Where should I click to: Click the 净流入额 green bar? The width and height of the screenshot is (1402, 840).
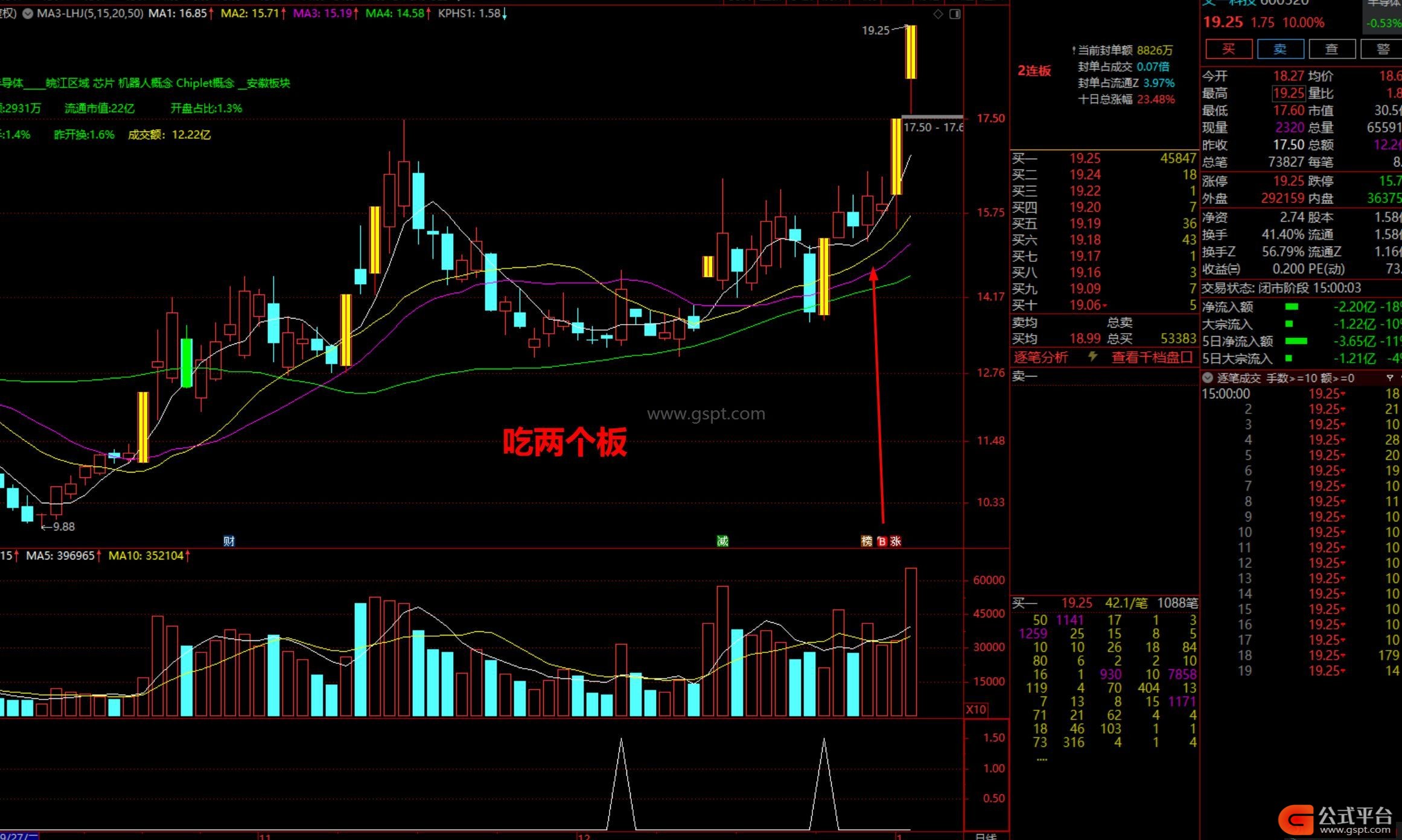tap(1292, 307)
